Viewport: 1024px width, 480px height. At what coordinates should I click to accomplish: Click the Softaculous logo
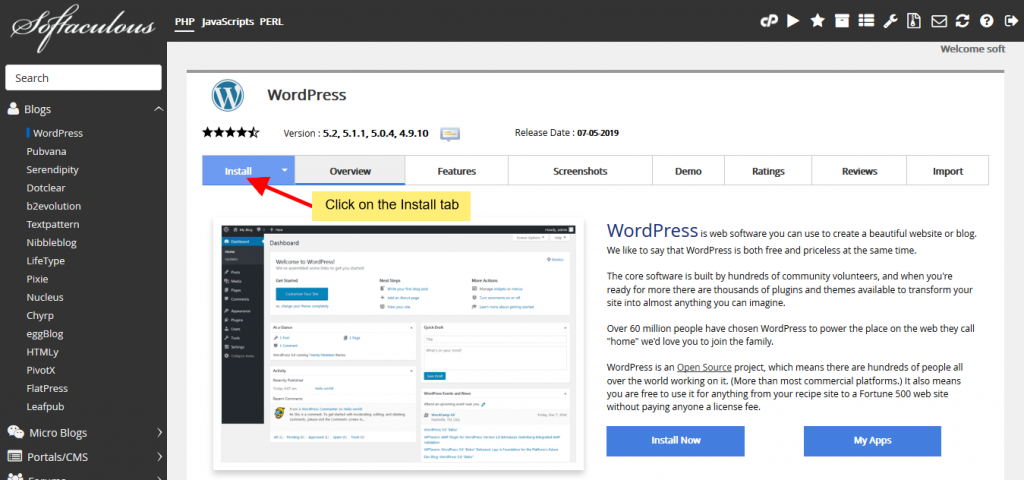point(83,27)
